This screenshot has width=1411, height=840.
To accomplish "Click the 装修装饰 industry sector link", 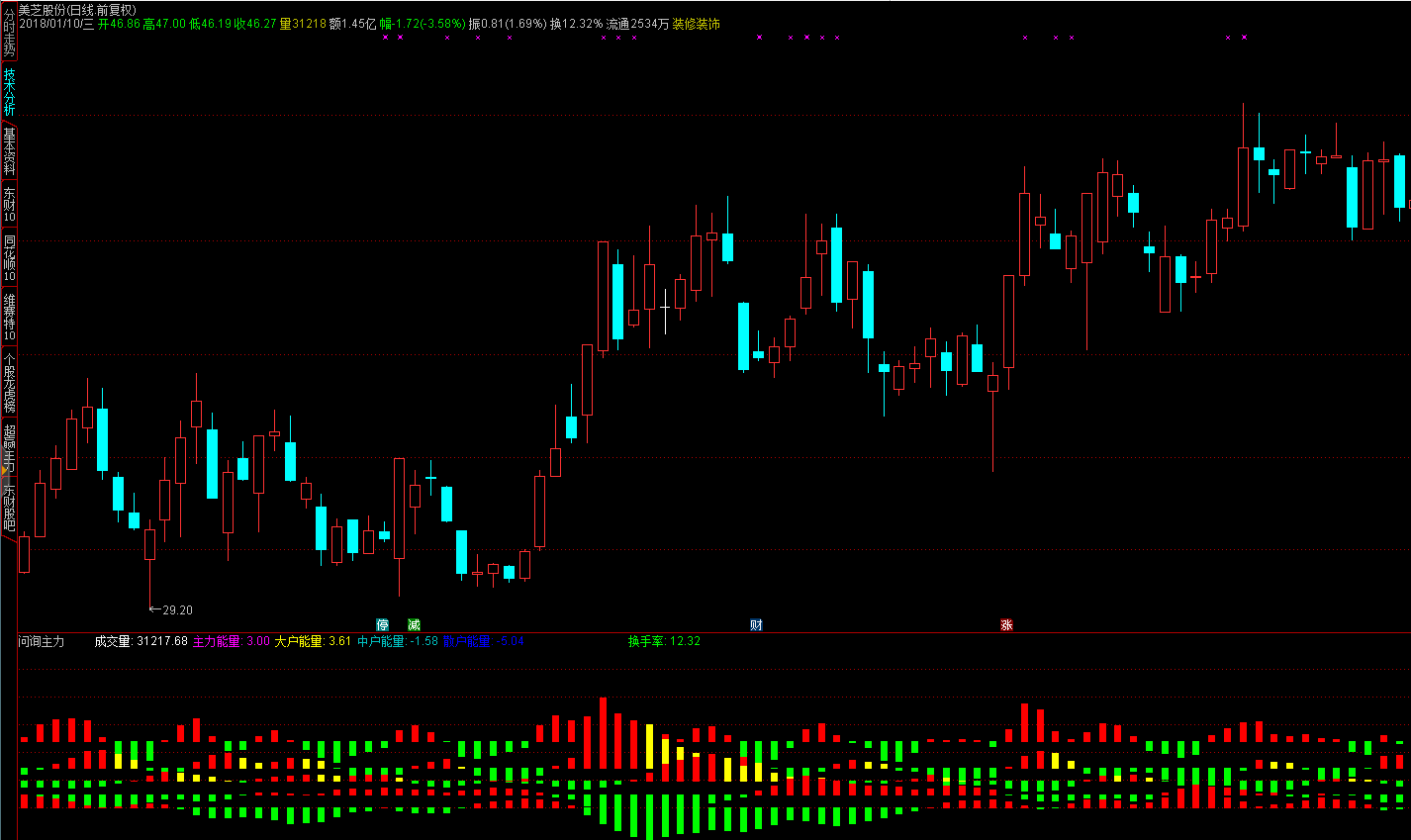I will pyautogui.click(x=696, y=23).
